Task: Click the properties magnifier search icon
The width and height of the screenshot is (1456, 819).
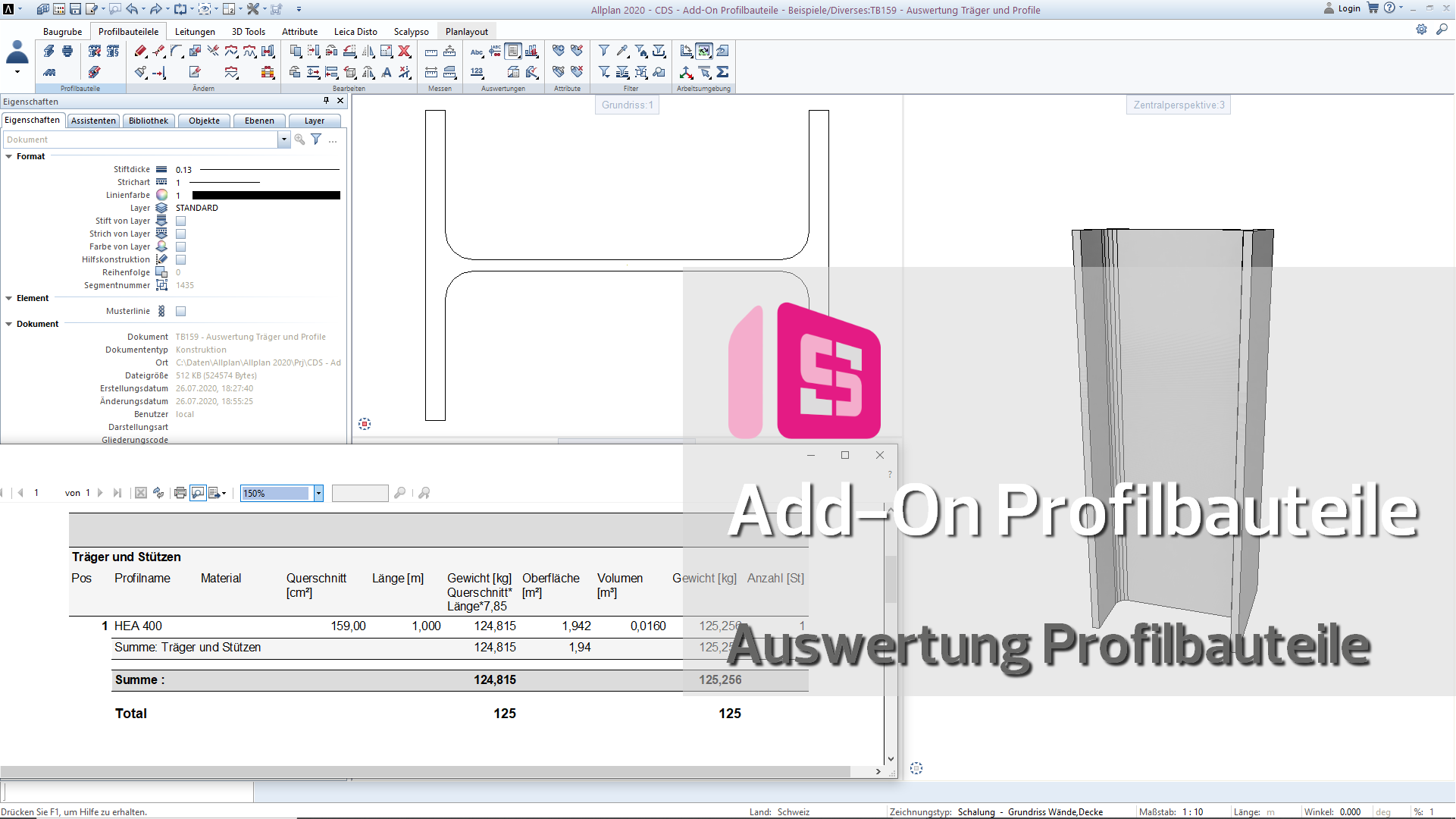Action: click(299, 140)
